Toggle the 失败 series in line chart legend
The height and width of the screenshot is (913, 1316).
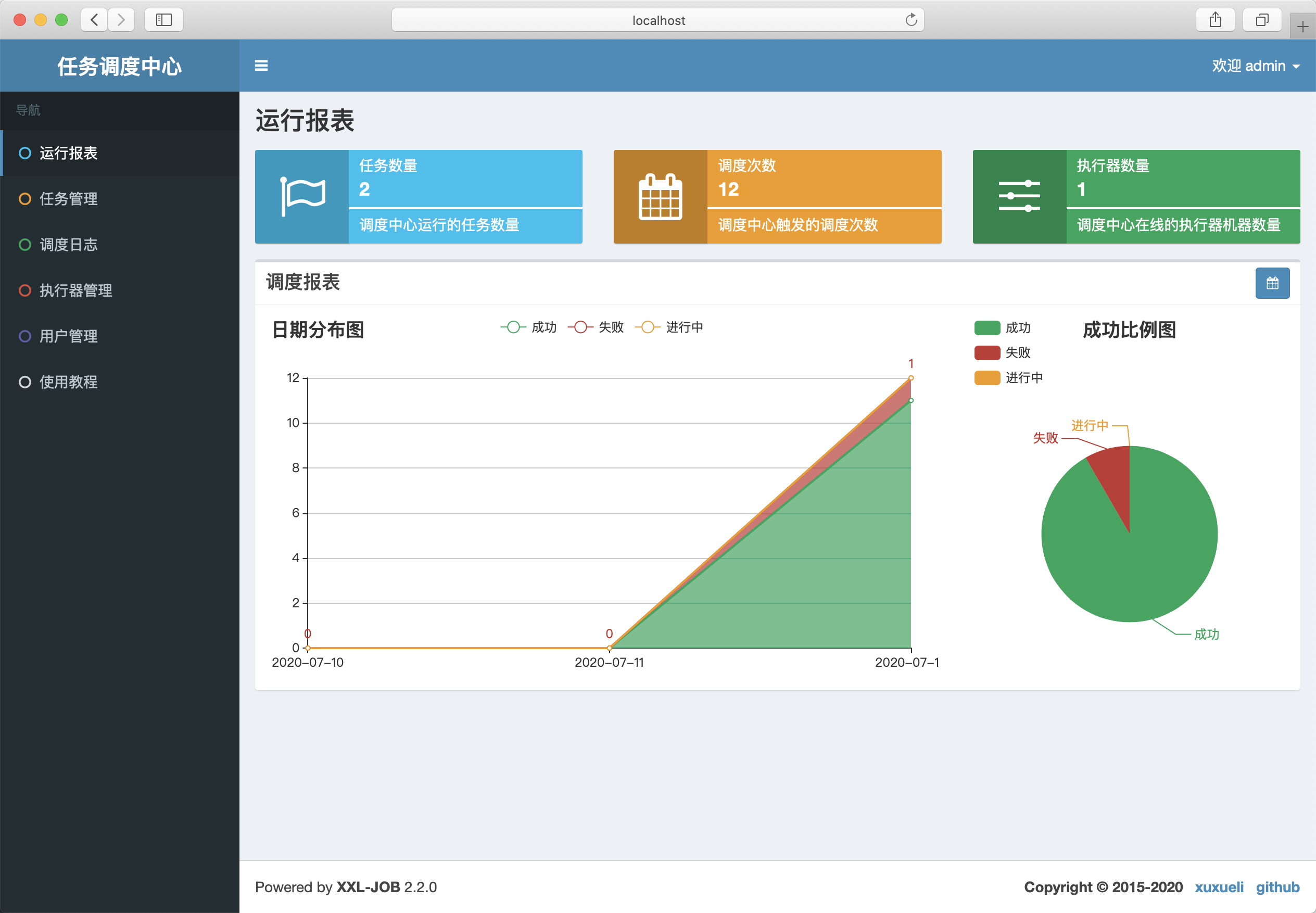(x=596, y=327)
